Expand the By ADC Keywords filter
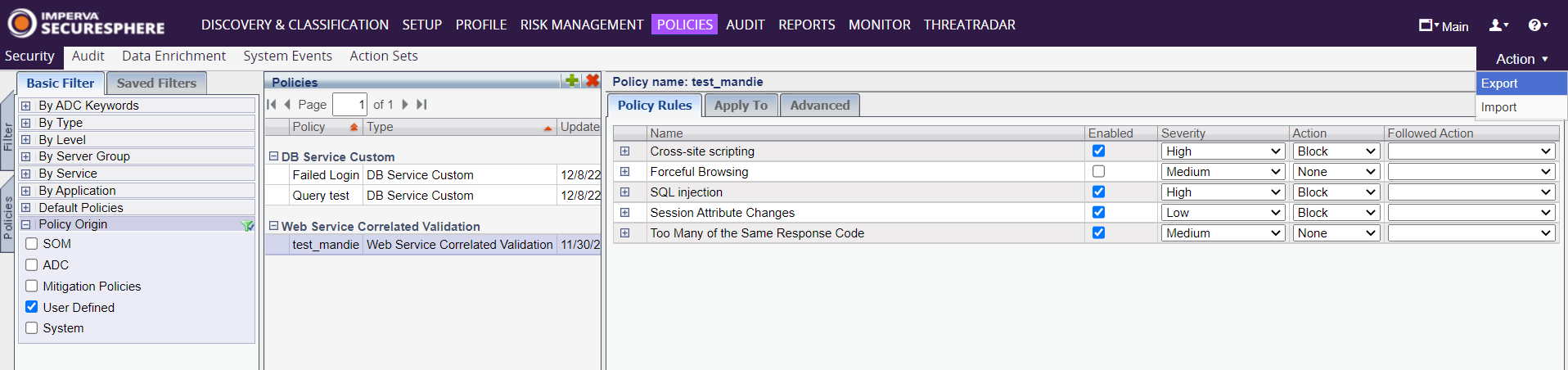 pos(25,106)
